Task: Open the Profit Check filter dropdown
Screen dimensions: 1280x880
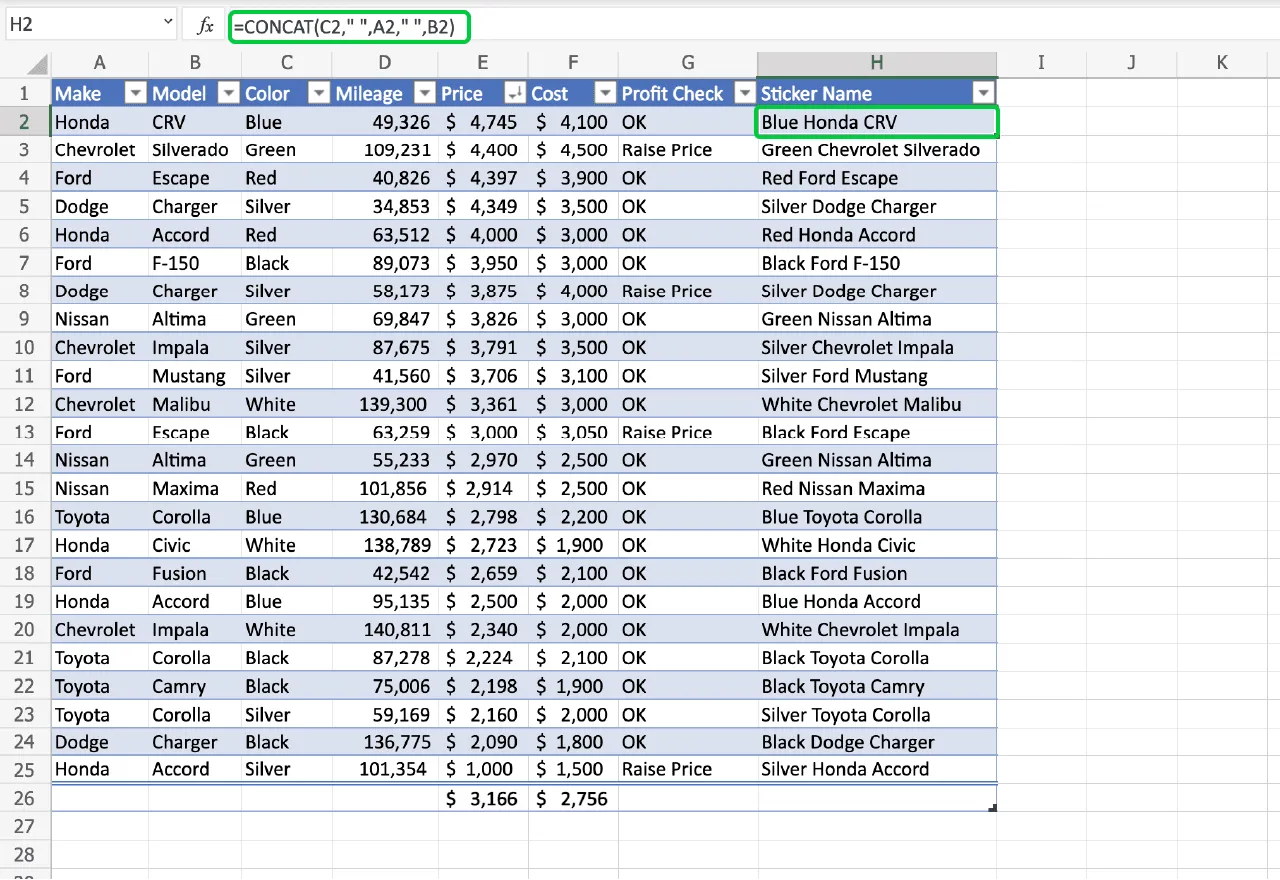Action: click(745, 94)
